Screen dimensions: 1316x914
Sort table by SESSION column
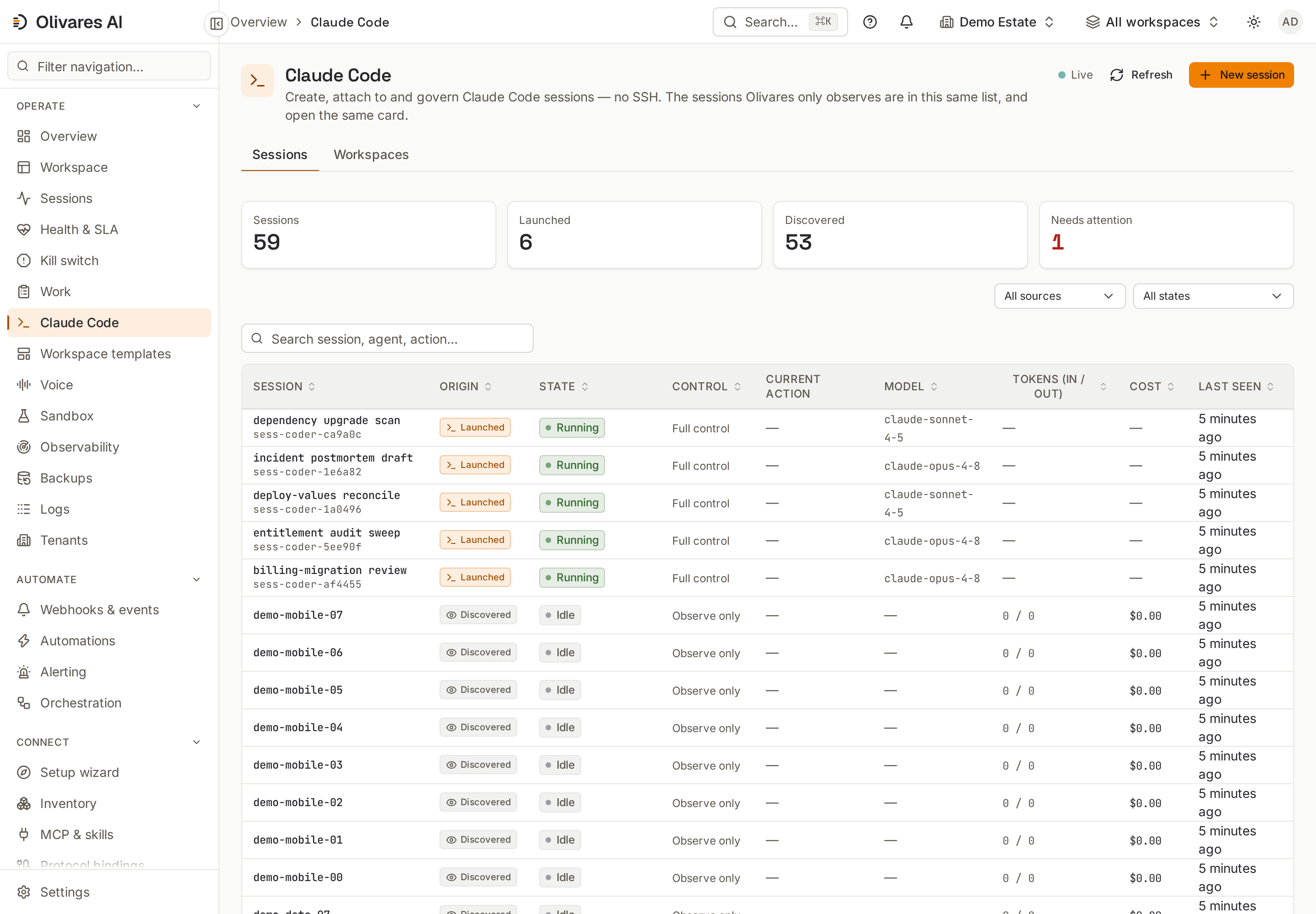284,387
